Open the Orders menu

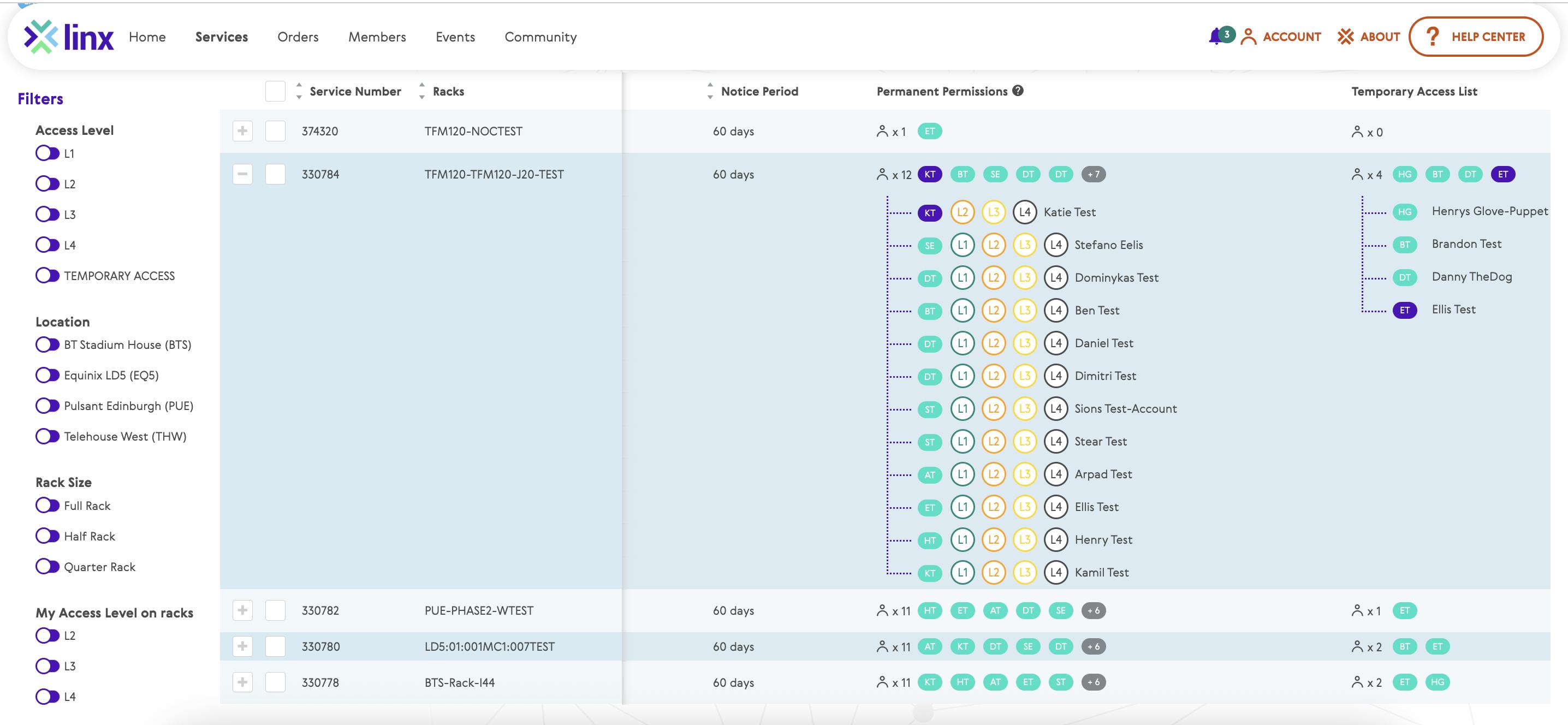pyautogui.click(x=298, y=37)
